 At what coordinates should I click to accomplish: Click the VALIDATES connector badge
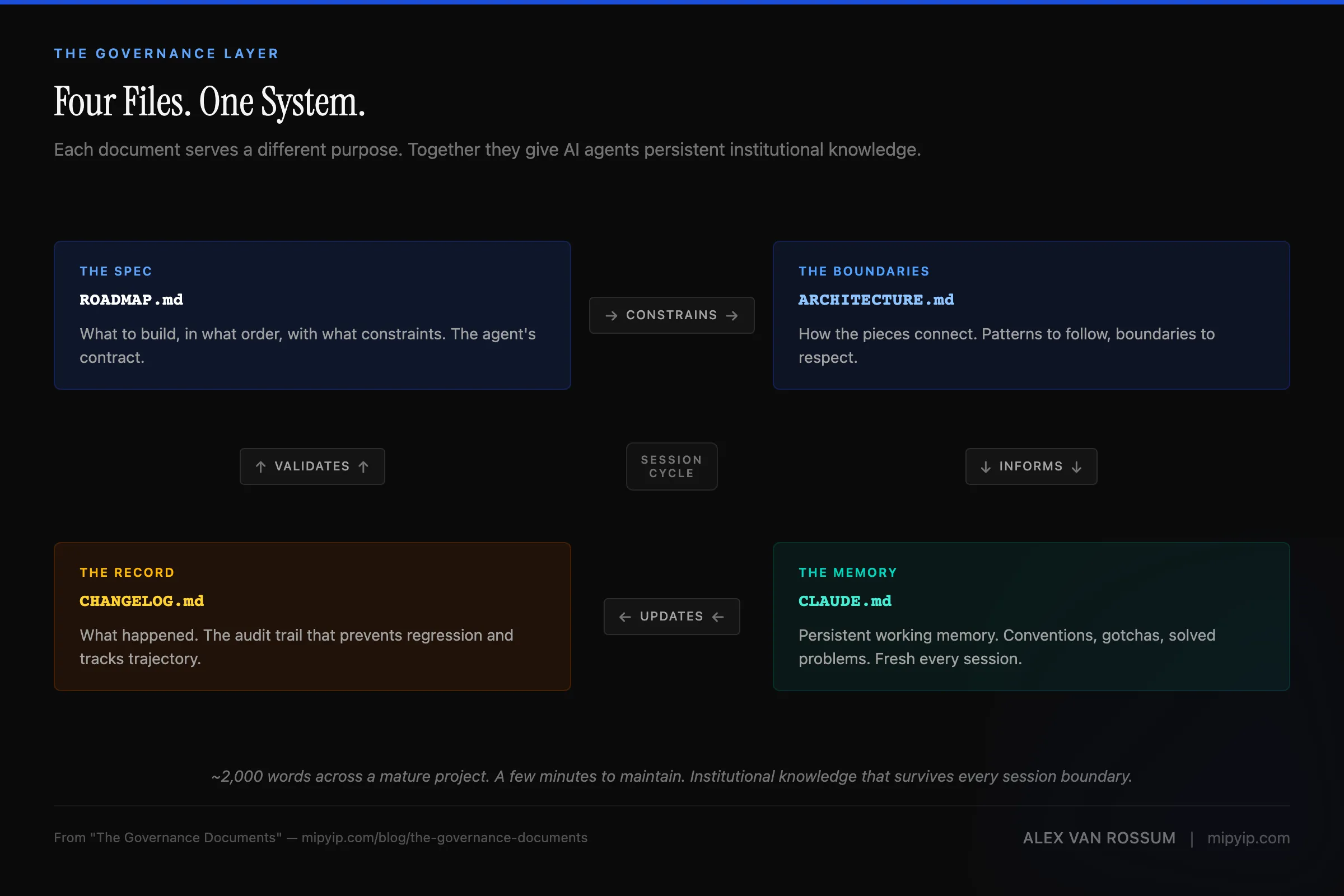coord(312,466)
